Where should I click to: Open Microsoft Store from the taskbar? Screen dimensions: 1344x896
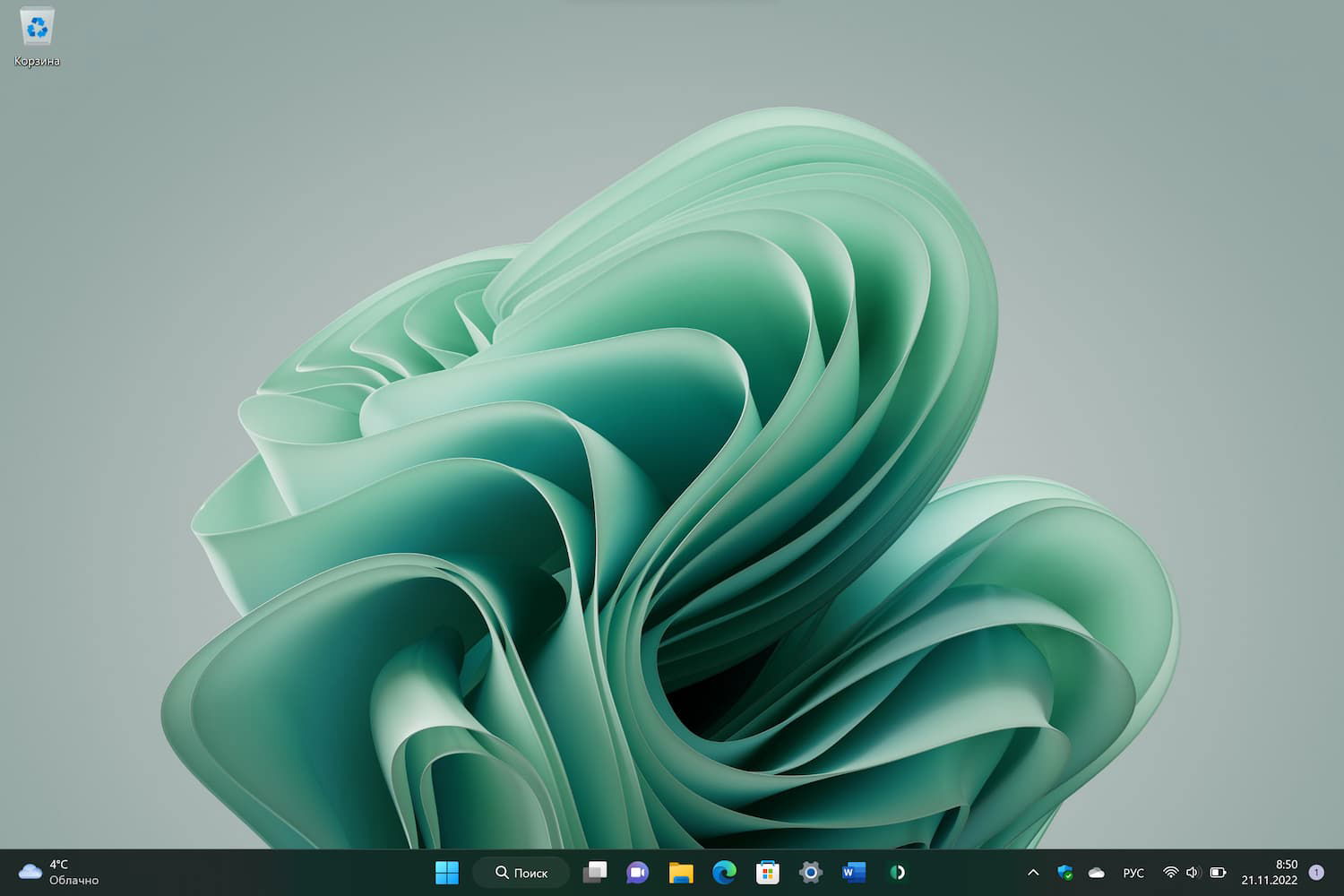768,872
